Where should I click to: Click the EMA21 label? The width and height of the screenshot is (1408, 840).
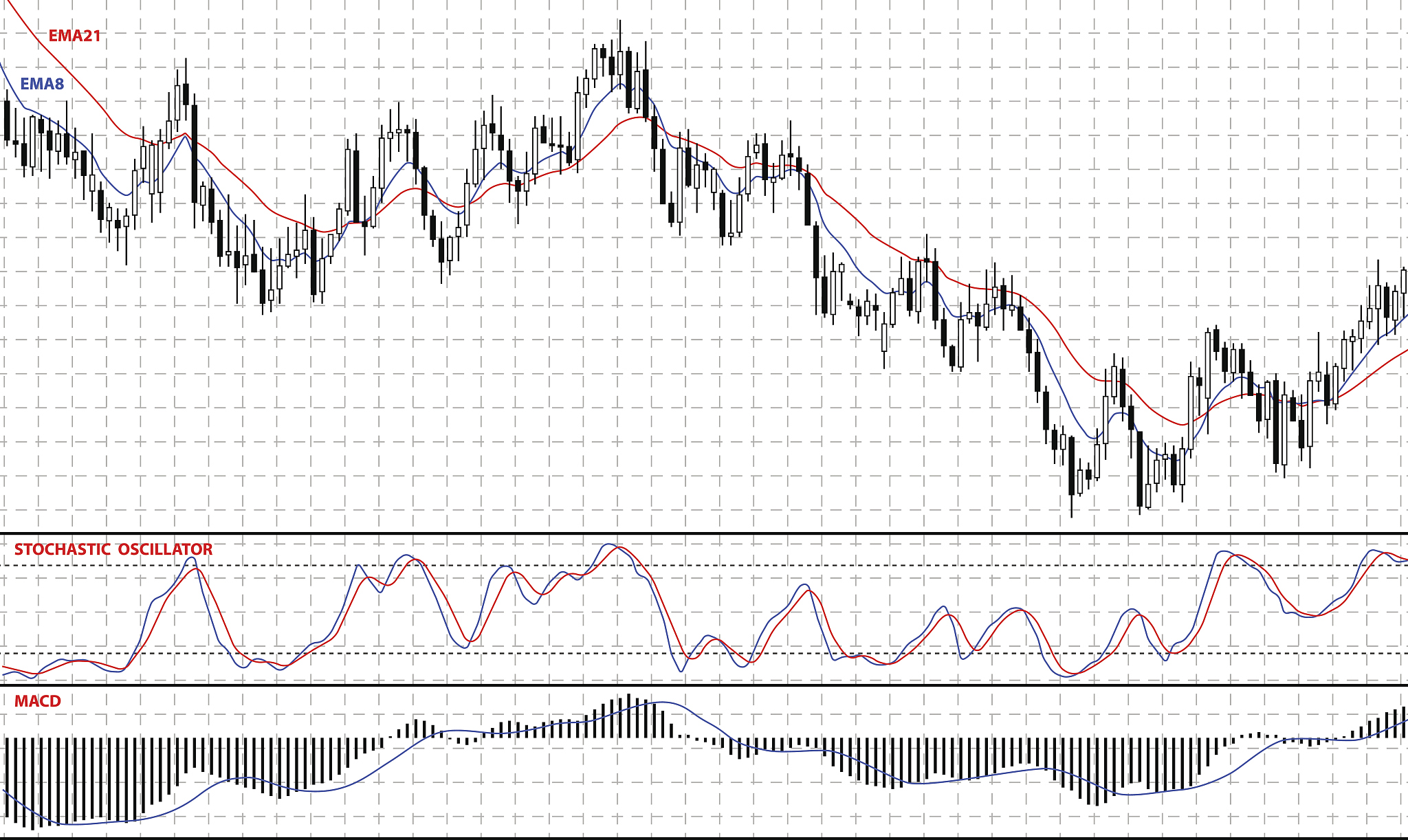coord(74,36)
